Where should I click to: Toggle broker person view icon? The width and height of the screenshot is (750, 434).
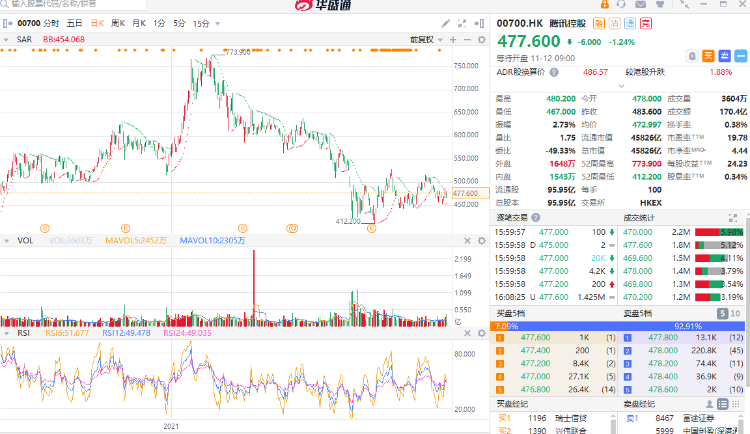click(x=709, y=404)
